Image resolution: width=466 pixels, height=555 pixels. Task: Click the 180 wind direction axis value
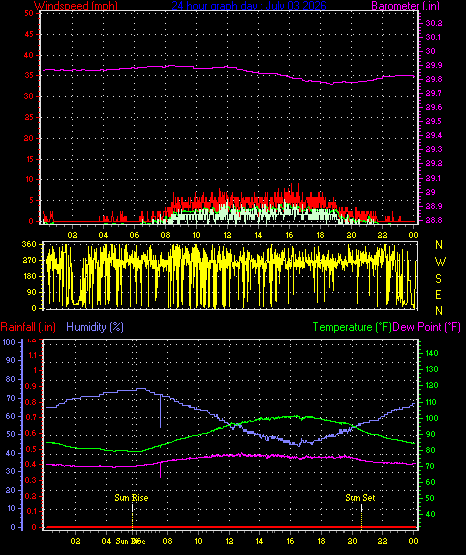click(x=29, y=276)
